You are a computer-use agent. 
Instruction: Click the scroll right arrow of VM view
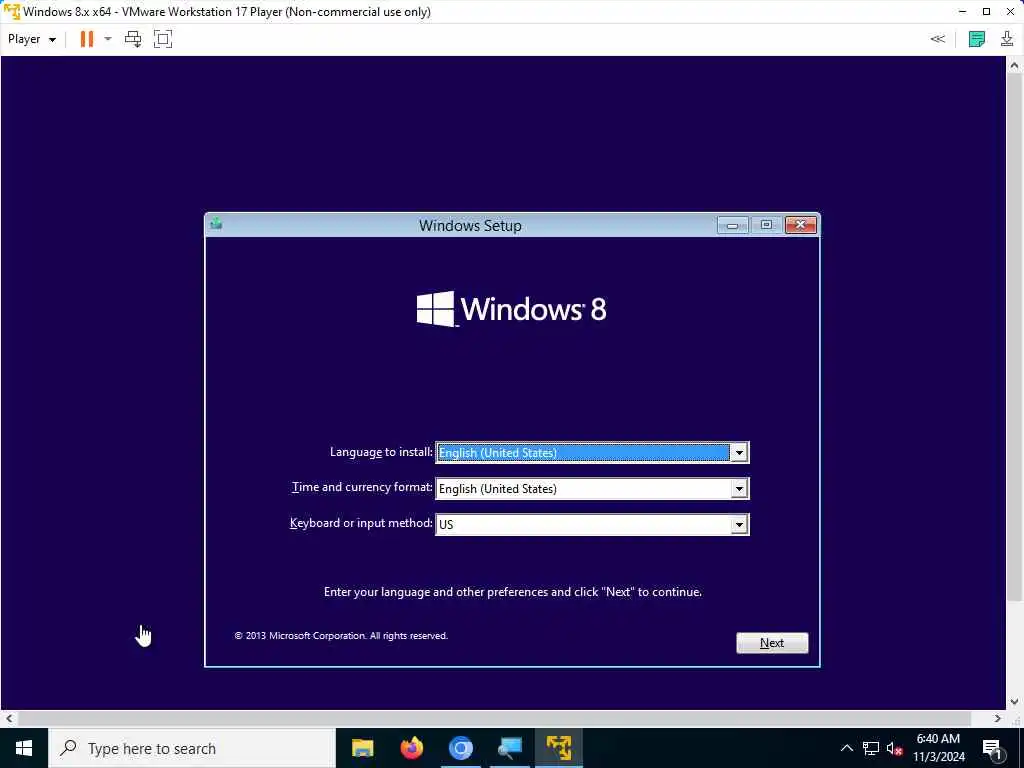click(998, 718)
